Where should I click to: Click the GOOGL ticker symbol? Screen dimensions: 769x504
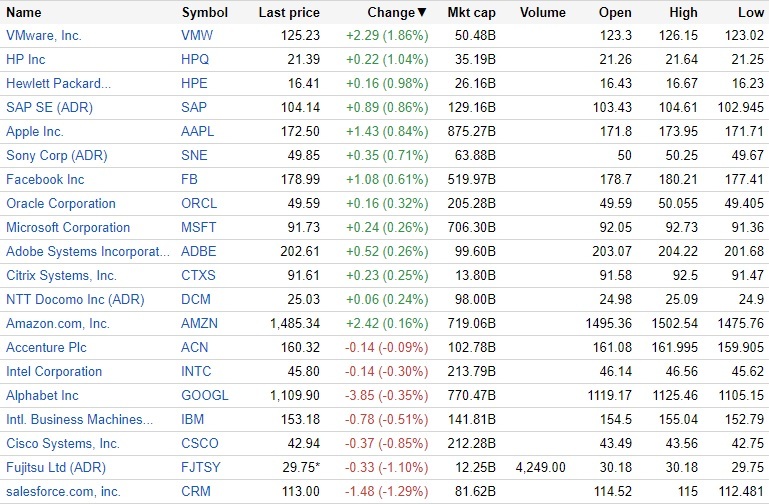(205, 395)
